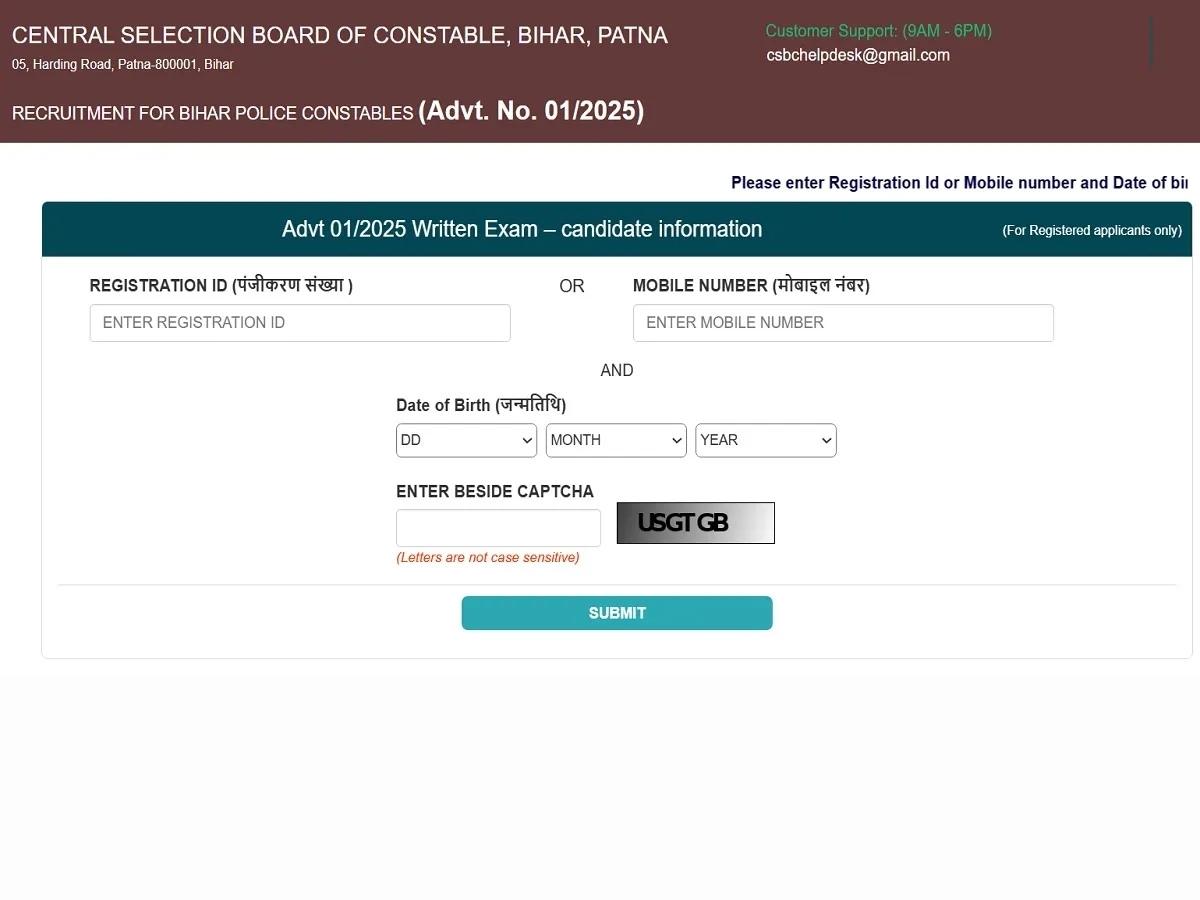
Task: Open the DD day dropdown
Action: tap(466, 440)
